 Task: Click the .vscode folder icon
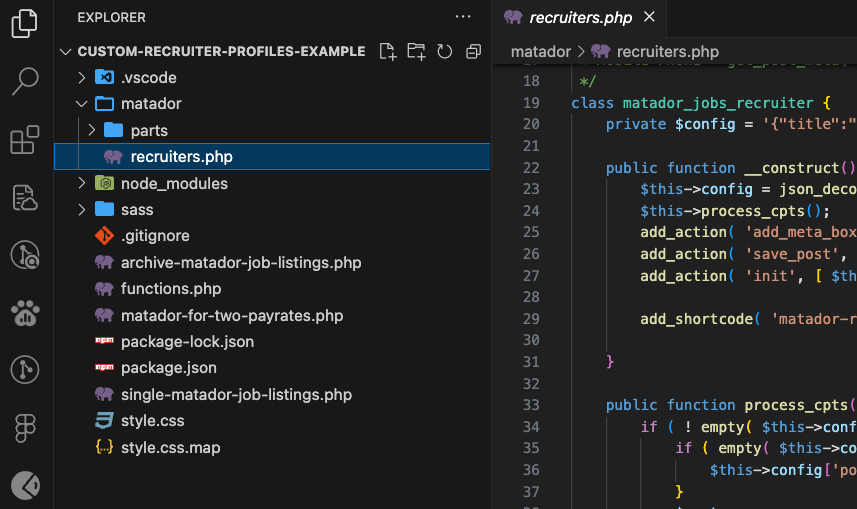(x=104, y=77)
